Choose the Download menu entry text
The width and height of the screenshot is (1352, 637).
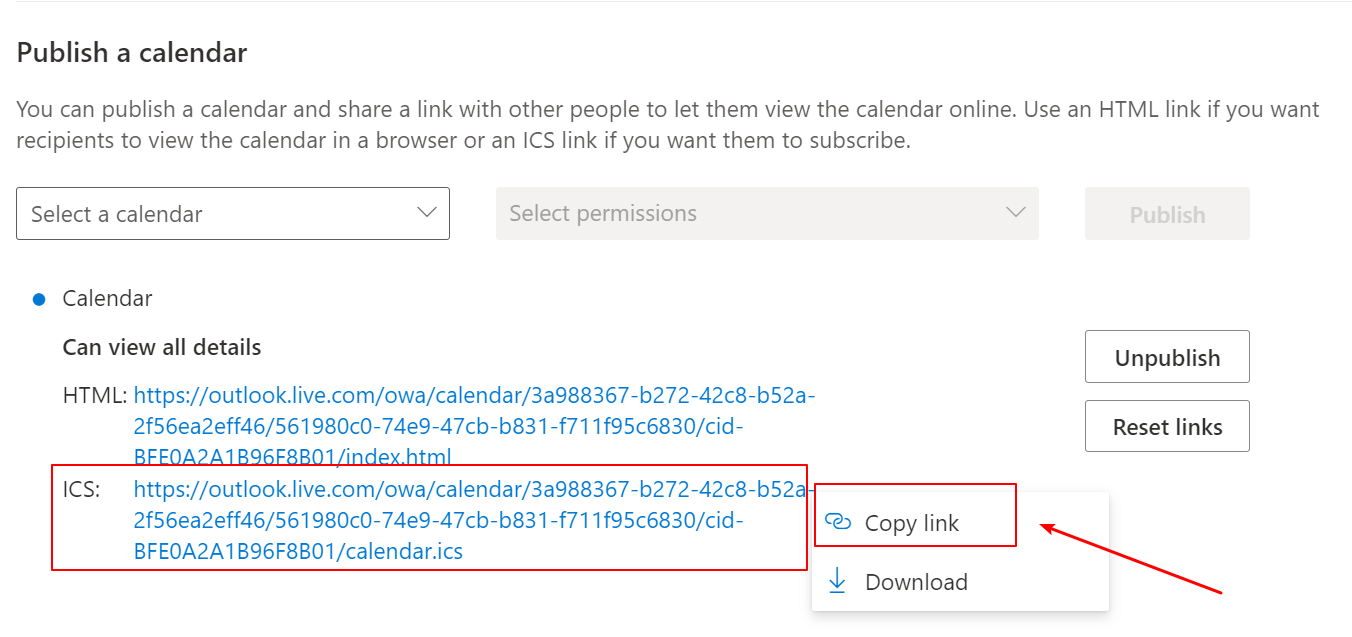coord(916,582)
